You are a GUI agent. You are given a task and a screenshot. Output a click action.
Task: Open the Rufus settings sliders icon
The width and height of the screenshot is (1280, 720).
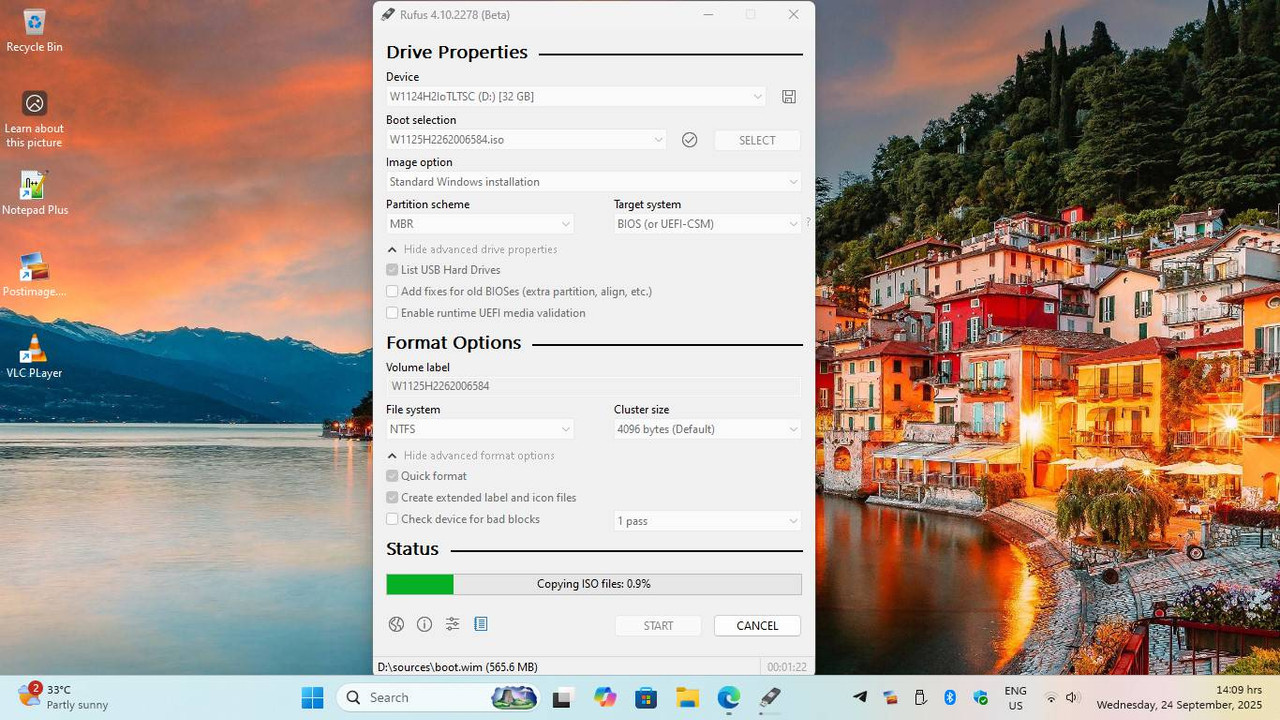click(x=452, y=624)
